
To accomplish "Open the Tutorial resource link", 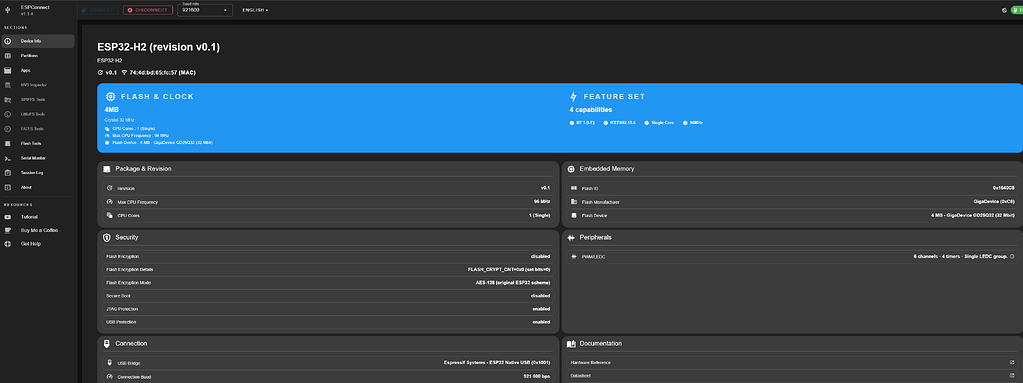I will tap(38, 217).
